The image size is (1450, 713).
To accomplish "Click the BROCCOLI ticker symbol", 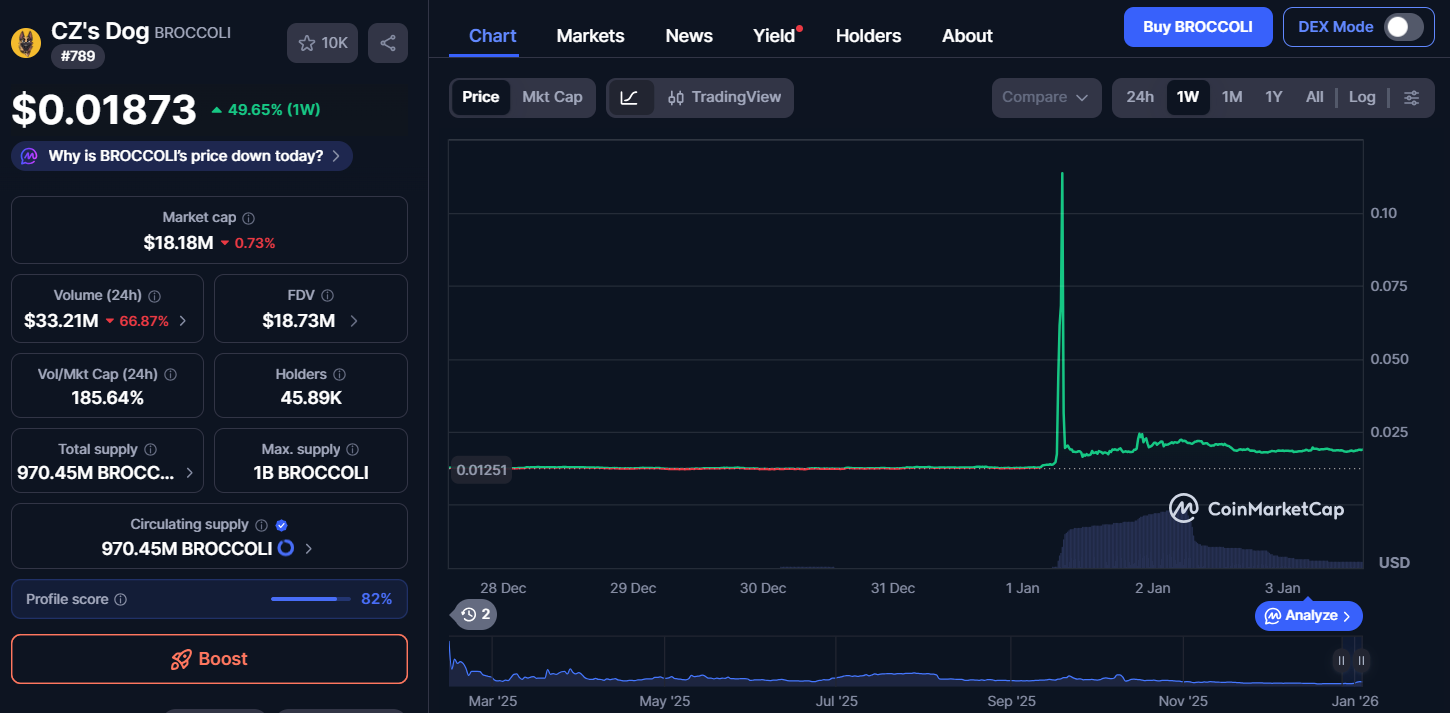I will [193, 33].
